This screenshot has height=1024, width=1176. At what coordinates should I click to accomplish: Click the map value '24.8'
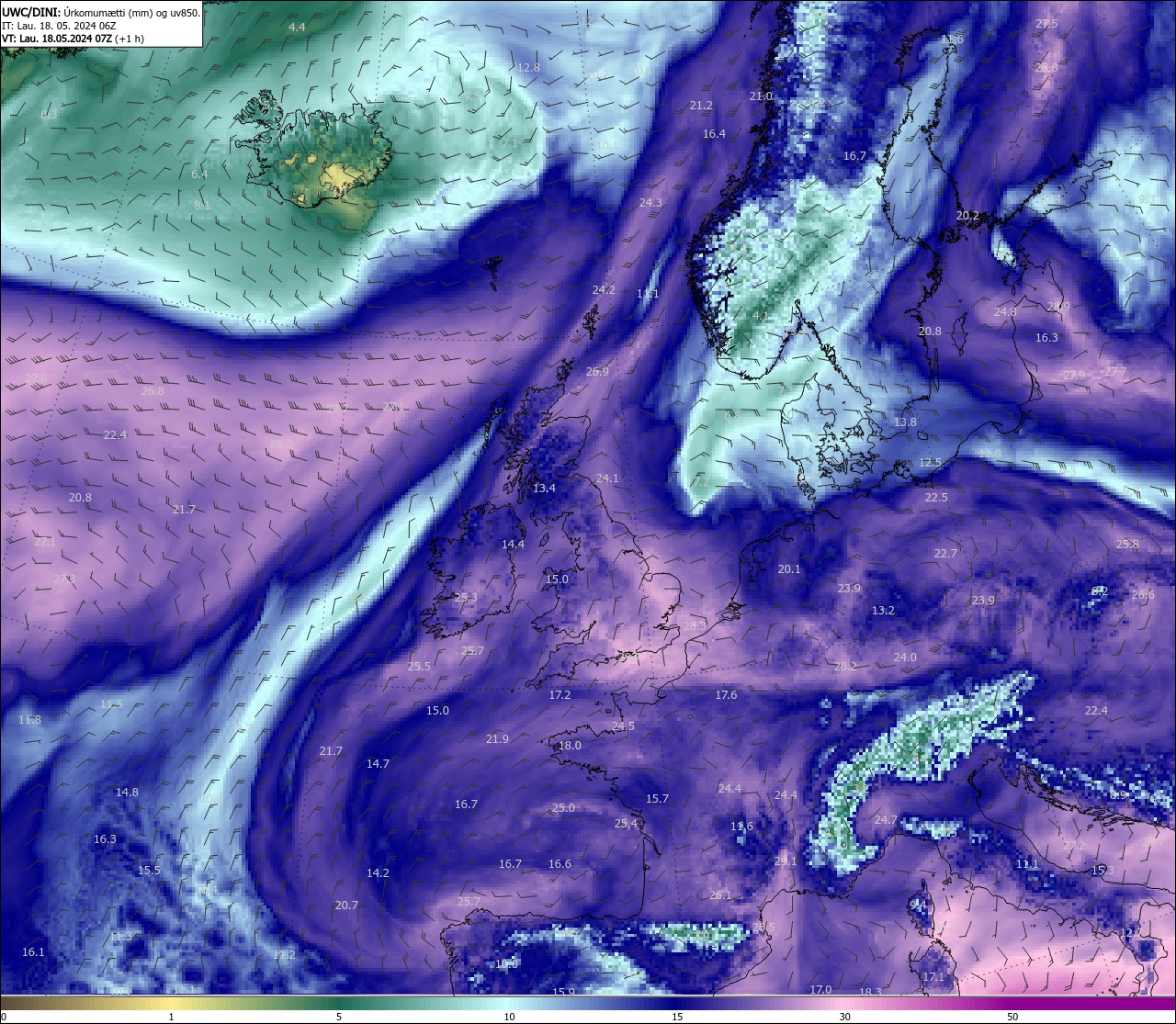1005,312
